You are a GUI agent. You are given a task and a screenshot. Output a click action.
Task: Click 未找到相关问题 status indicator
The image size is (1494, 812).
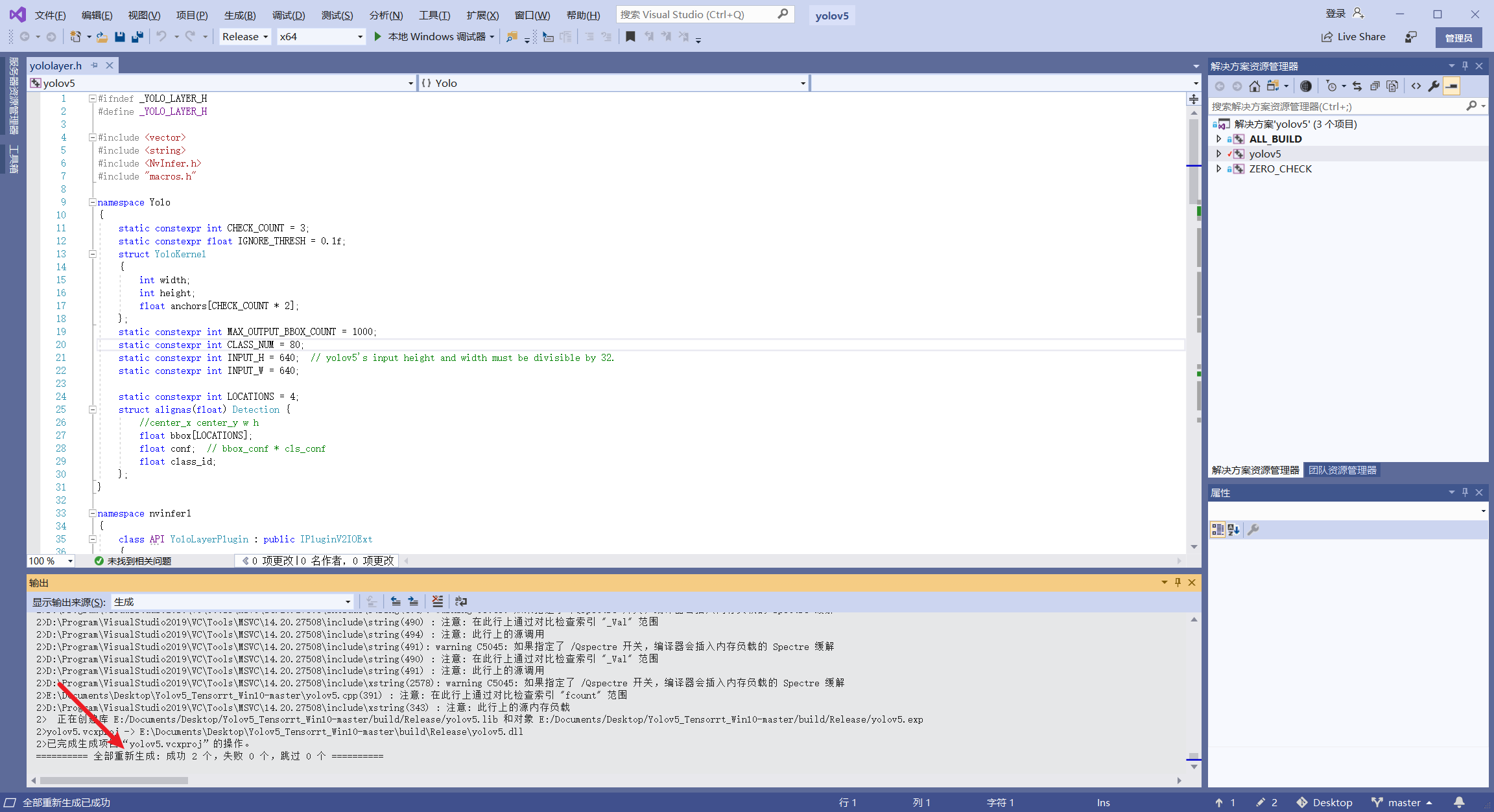tap(133, 561)
